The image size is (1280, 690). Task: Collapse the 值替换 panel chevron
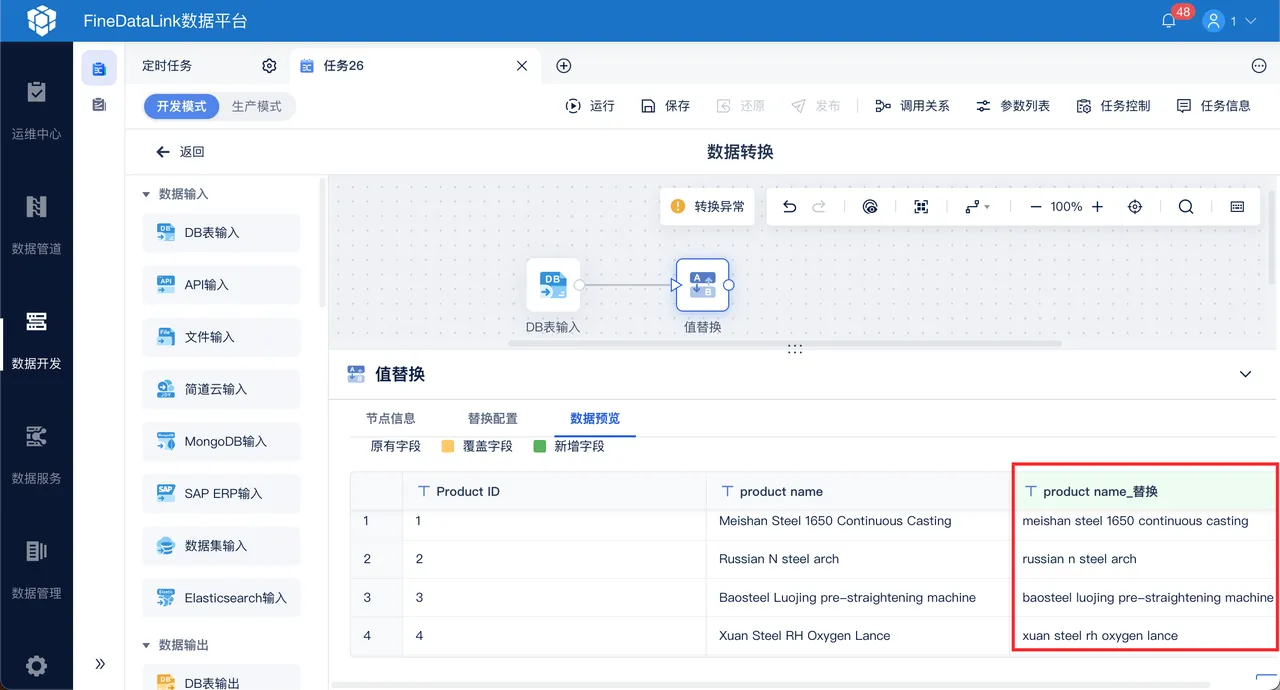pyautogui.click(x=1245, y=374)
